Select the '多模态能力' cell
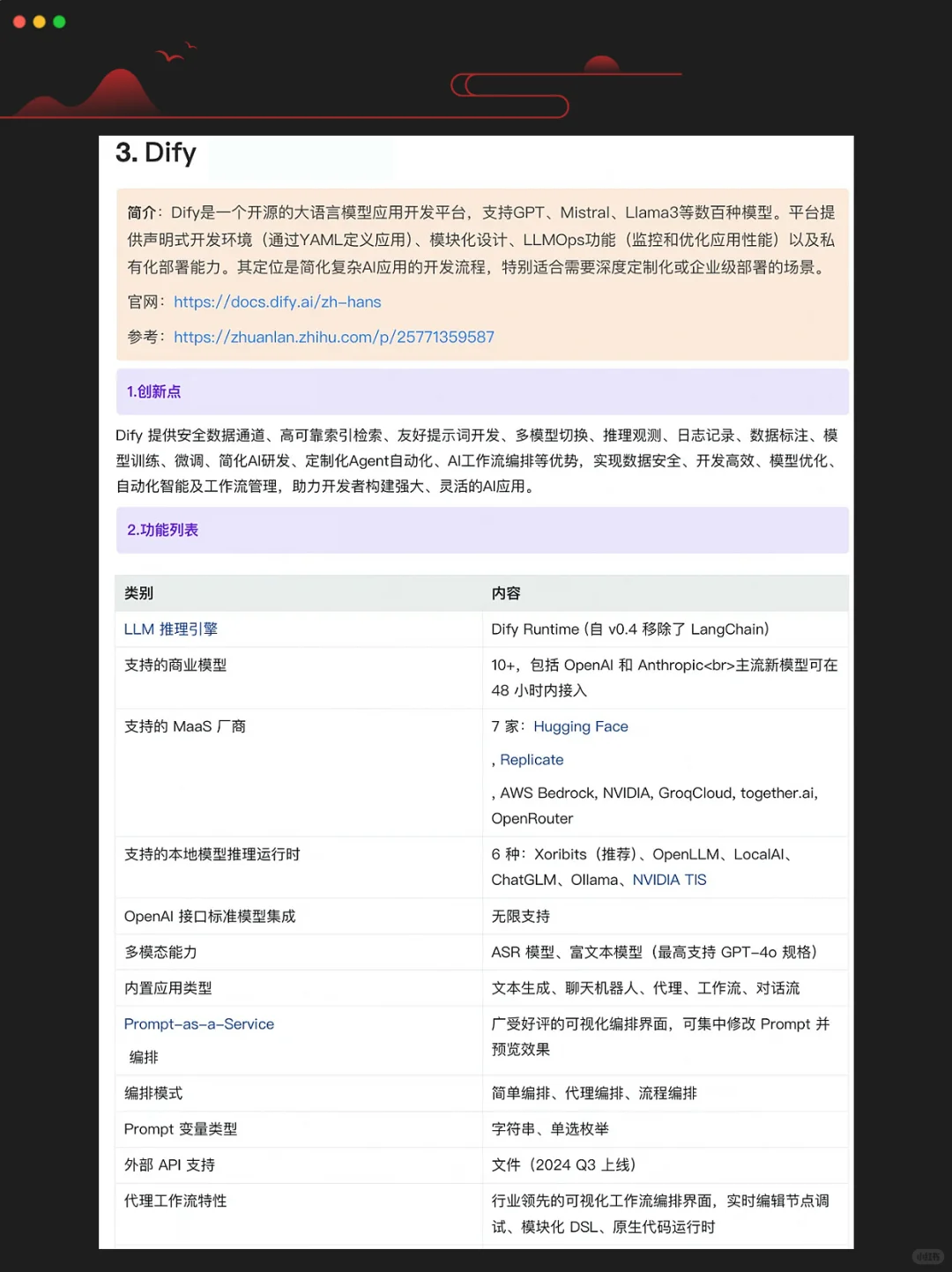Image resolution: width=952 pixels, height=1272 pixels. point(299,952)
